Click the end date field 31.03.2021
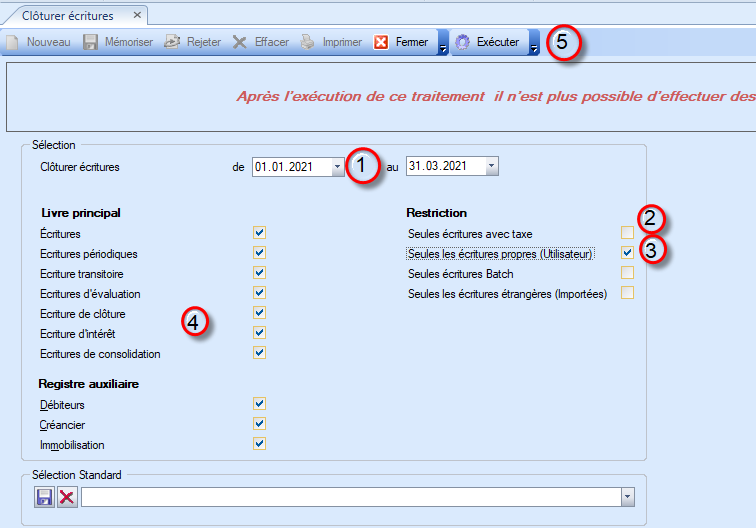The width and height of the screenshot is (756, 528). [x=446, y=166]
